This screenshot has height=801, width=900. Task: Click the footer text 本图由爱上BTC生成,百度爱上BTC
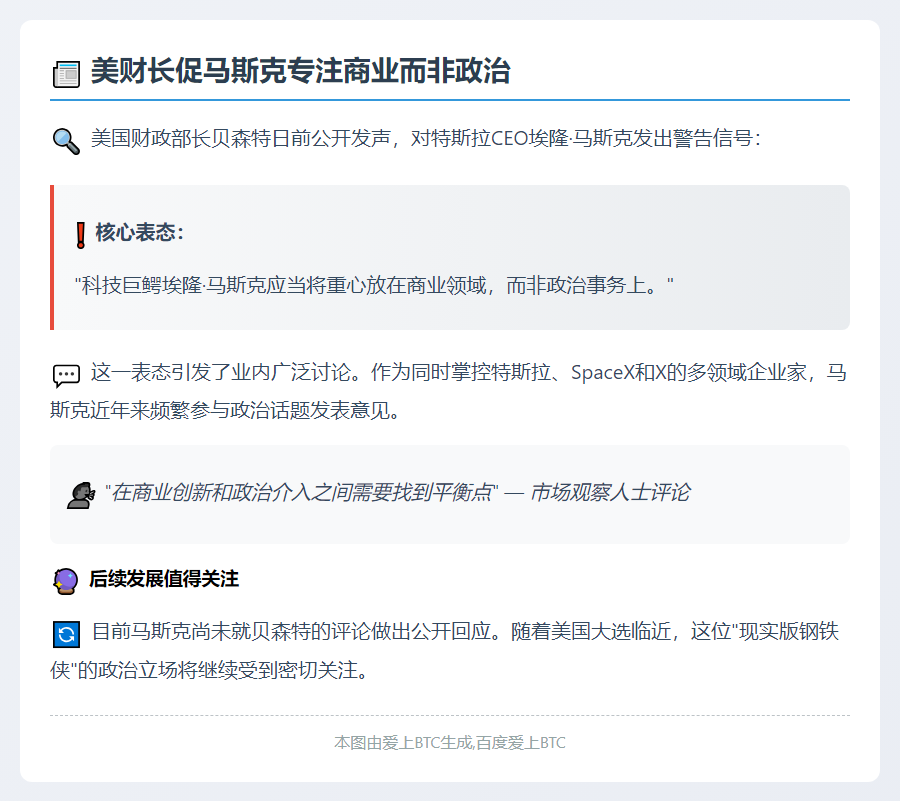click(x=450, y=742)
